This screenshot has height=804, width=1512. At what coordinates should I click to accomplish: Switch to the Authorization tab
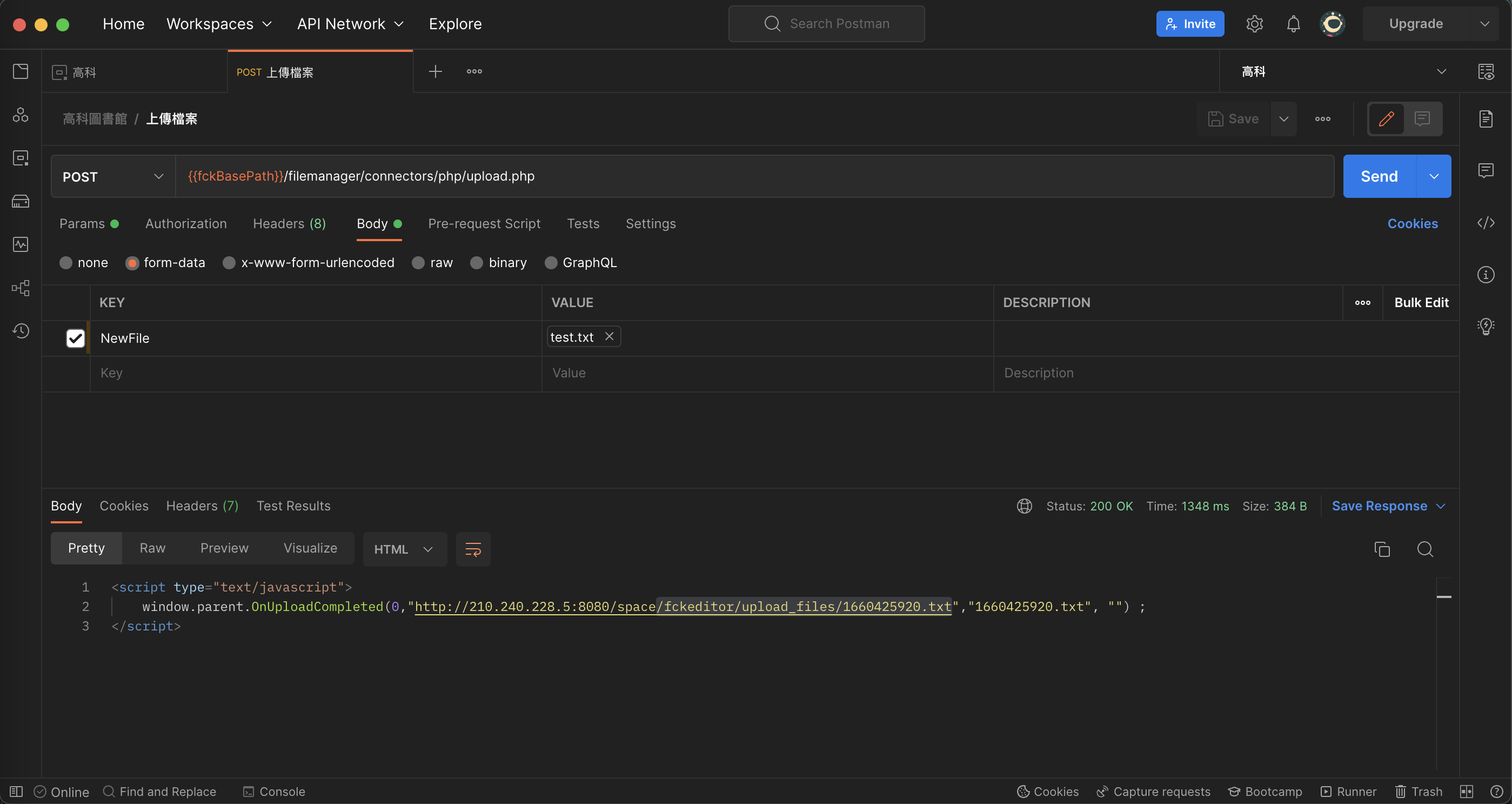tap(186, 224)
